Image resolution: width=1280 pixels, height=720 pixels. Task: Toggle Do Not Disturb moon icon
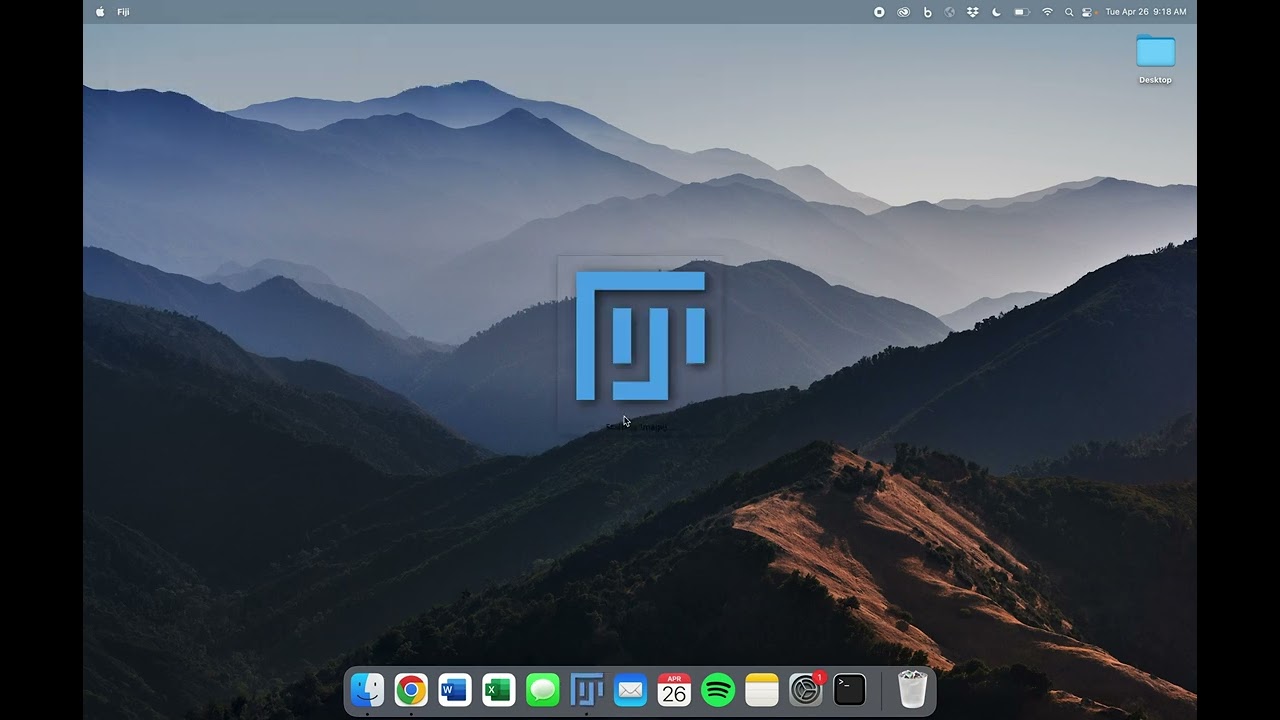[x=996, y=12]
